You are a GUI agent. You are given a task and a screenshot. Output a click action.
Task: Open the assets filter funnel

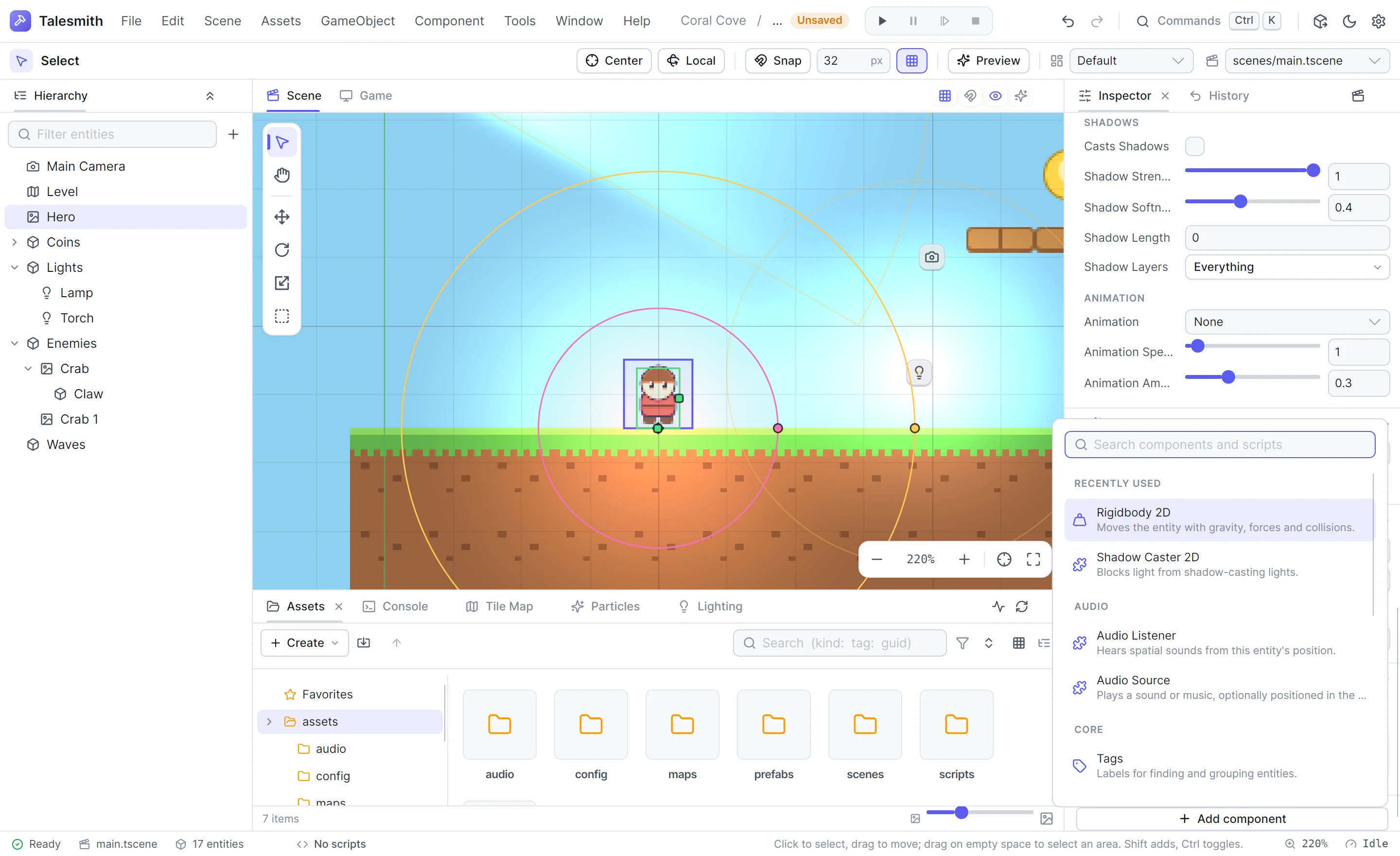tap(962, 643)
